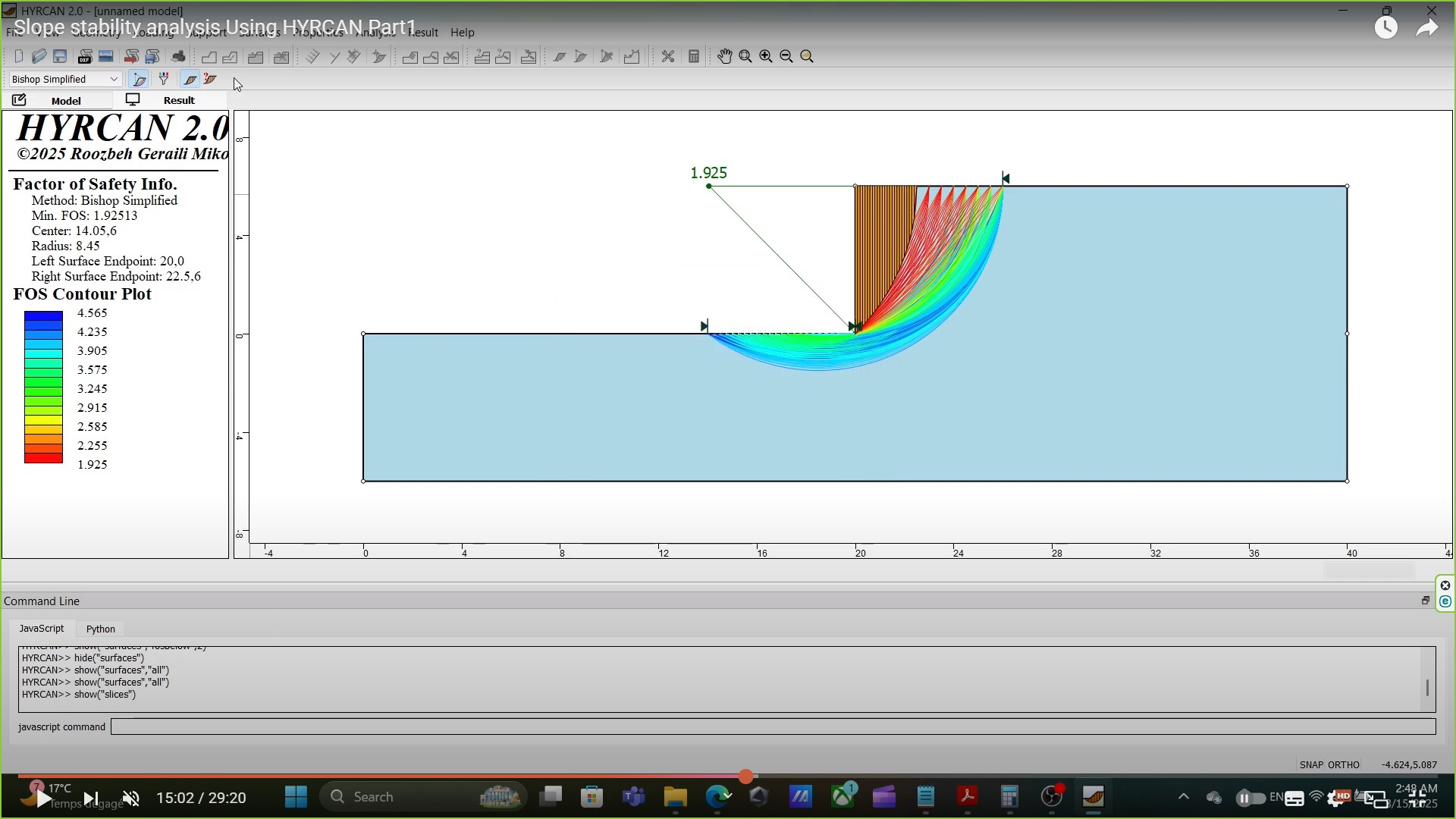Click the SNAP status bar toggle

point(1312,764)
